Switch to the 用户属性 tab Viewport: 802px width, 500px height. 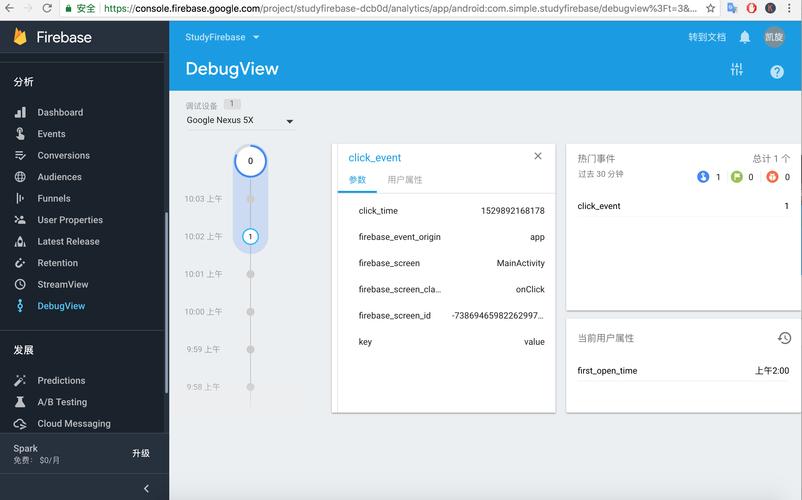point(405,180)
